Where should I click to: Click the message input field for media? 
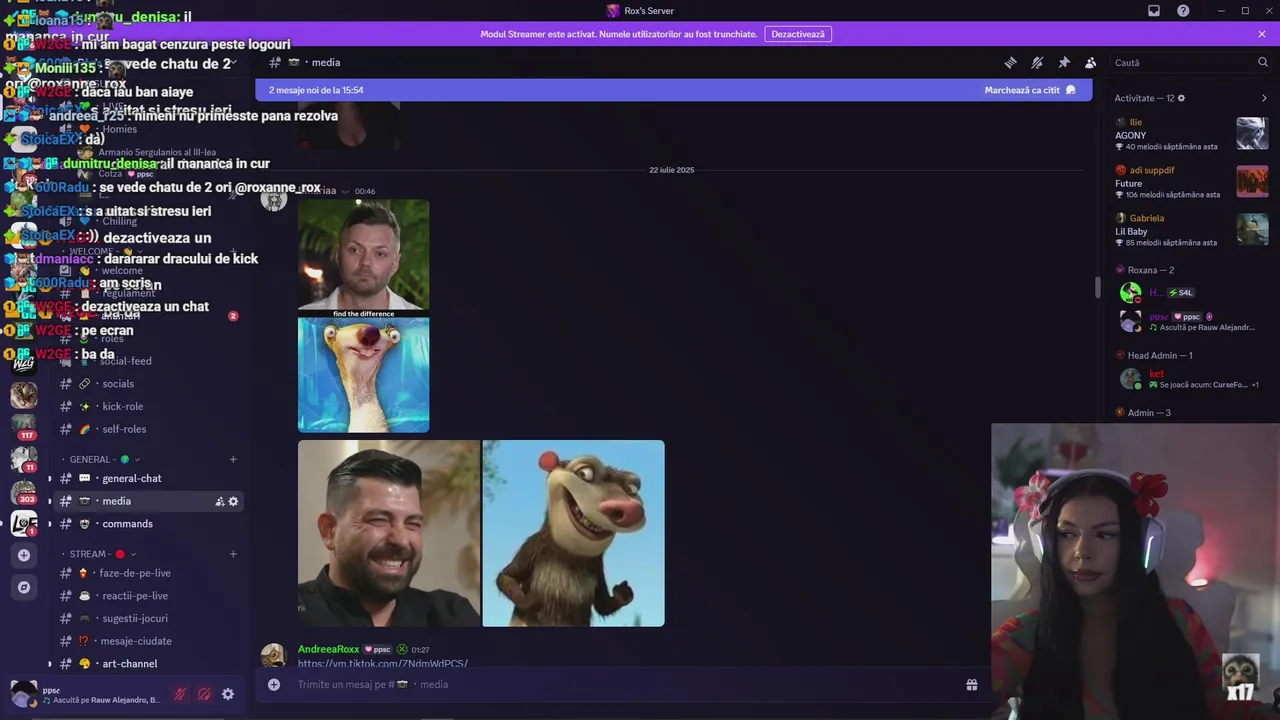point(625,685)
